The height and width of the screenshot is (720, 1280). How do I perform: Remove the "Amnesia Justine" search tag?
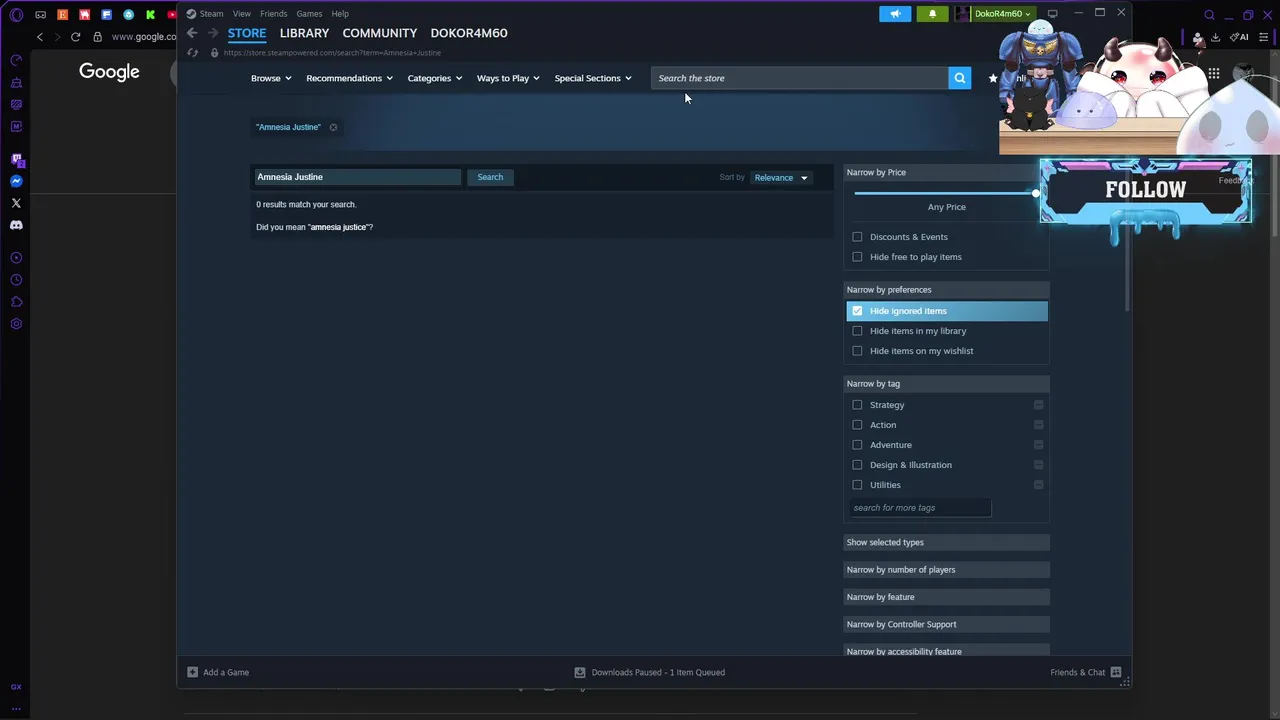tap(333, 127)
